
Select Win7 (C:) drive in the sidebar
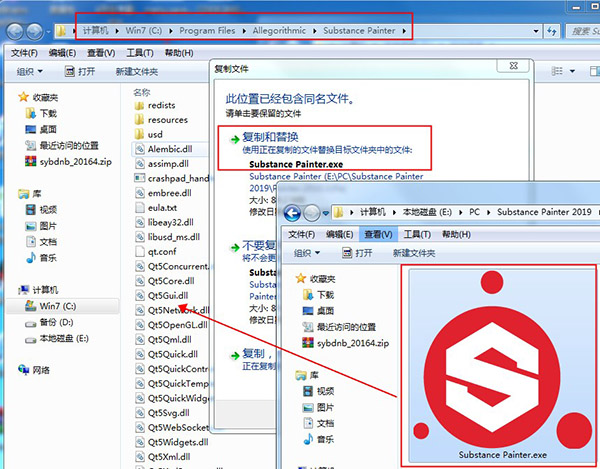click(63, 306)
